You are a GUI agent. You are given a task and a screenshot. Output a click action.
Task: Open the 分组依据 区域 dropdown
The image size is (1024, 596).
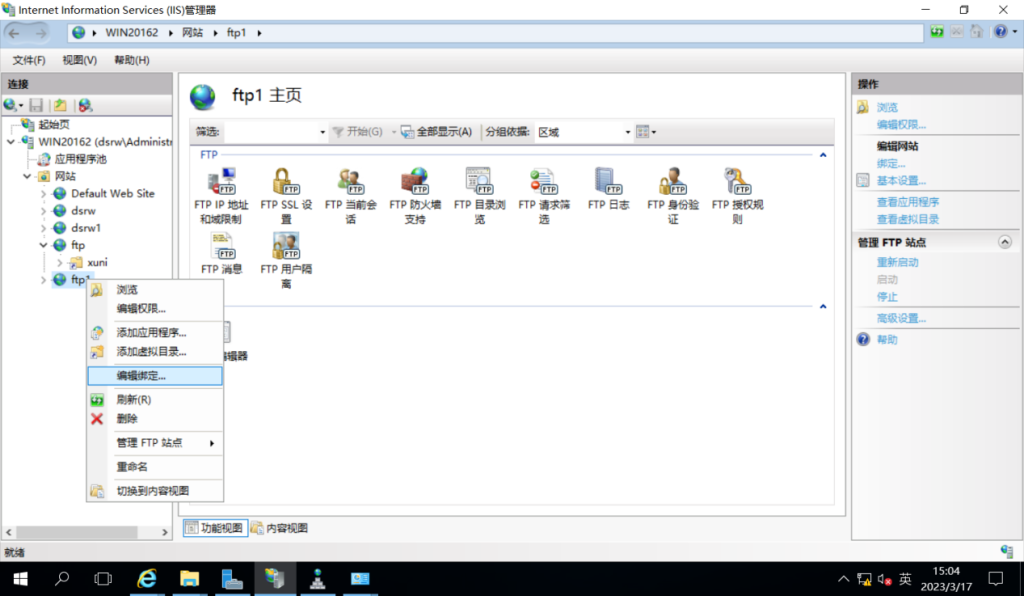point(583,132)
